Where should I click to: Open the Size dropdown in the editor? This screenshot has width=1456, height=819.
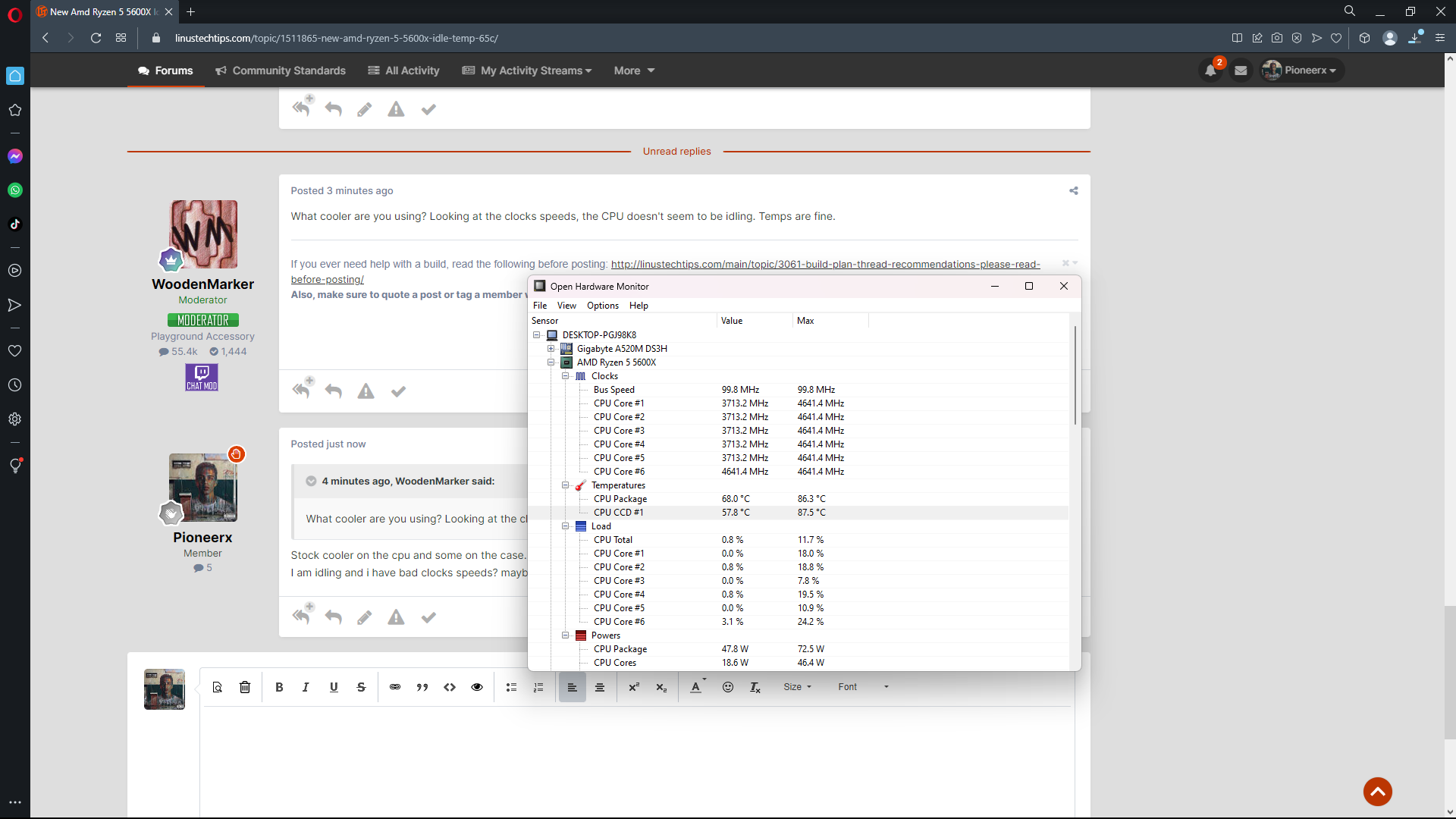tap(798, 687)
